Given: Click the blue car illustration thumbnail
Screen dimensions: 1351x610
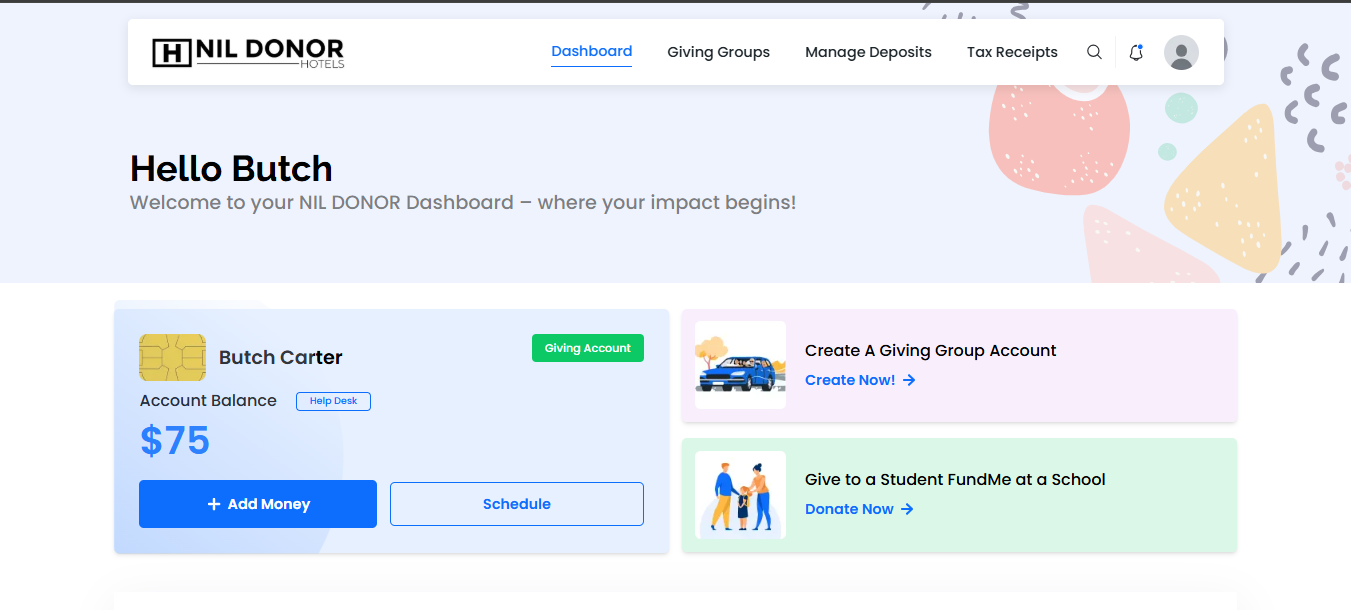Looking at the screenshot, I should [740, 365].
